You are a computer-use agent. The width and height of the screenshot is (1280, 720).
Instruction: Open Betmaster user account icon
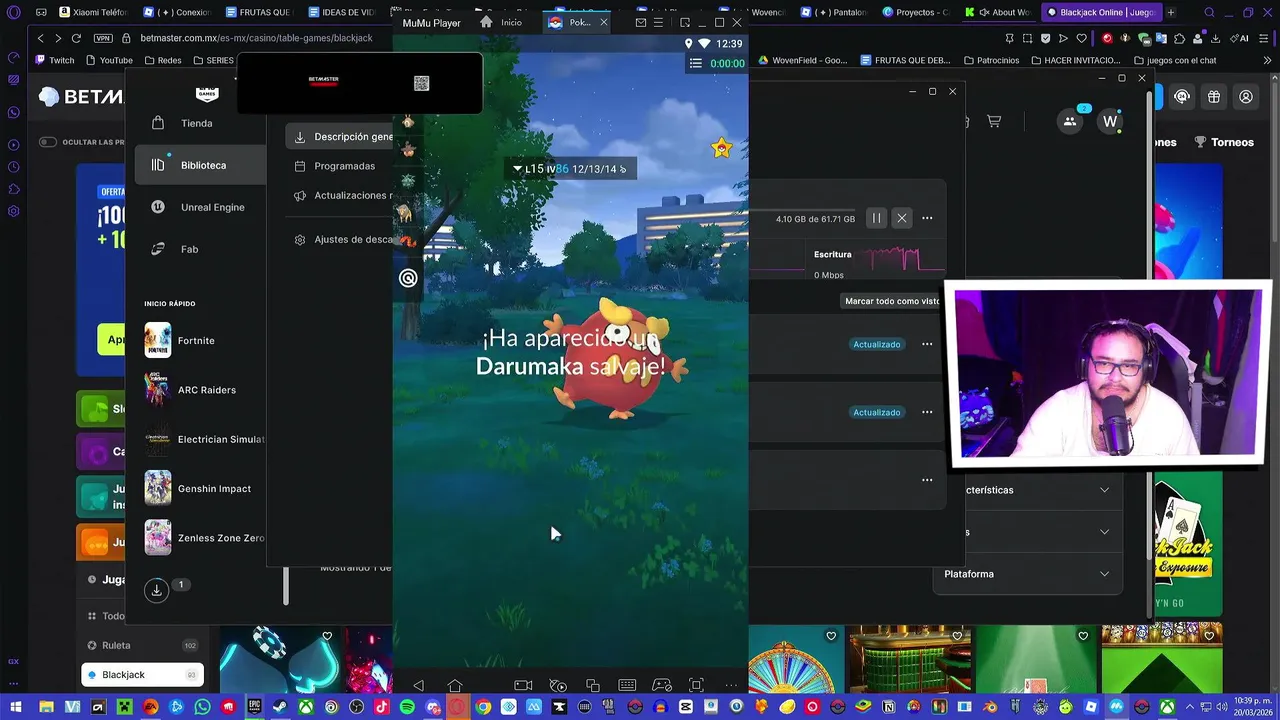pyautogui.click(x=1246, y=97)
